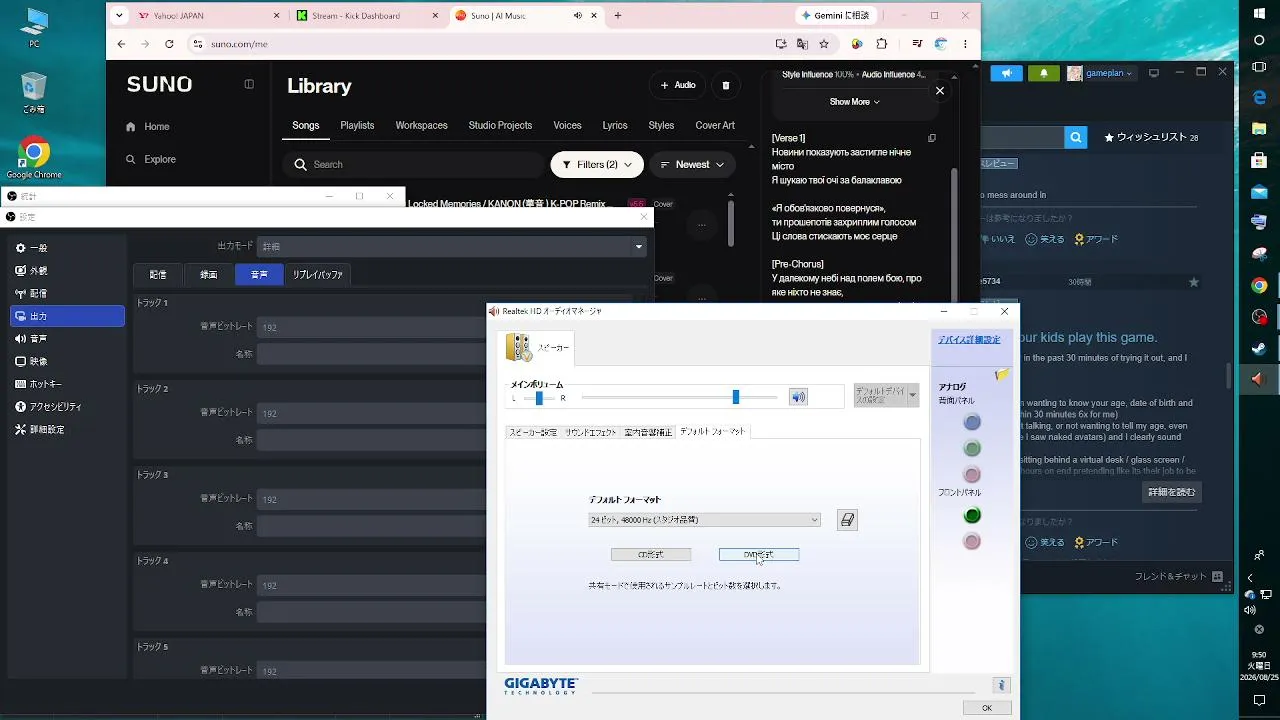Click the Windows Start button
Screen dimensions: 1280x720
coord(1259,12)
